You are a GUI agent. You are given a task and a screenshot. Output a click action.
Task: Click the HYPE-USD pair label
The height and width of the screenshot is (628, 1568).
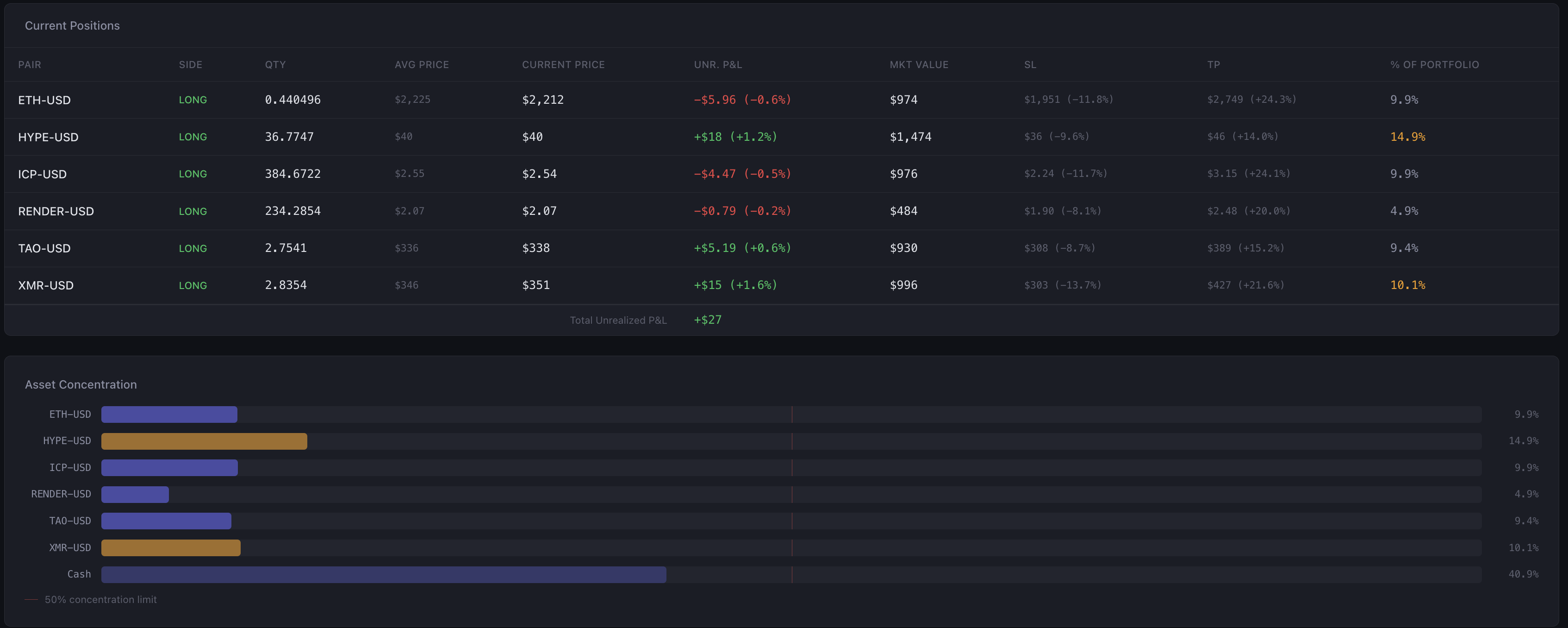pos(49,137)
